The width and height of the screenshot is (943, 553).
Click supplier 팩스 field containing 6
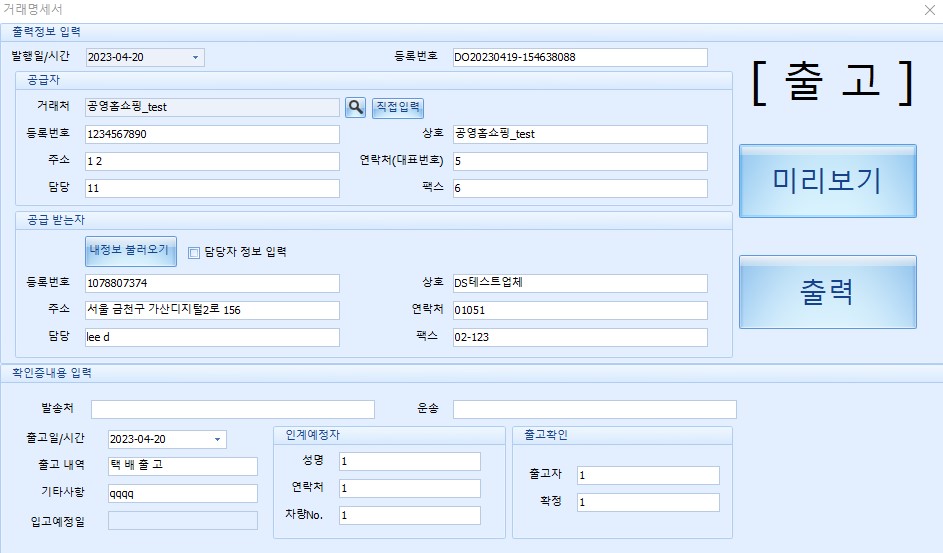(580, 189)
